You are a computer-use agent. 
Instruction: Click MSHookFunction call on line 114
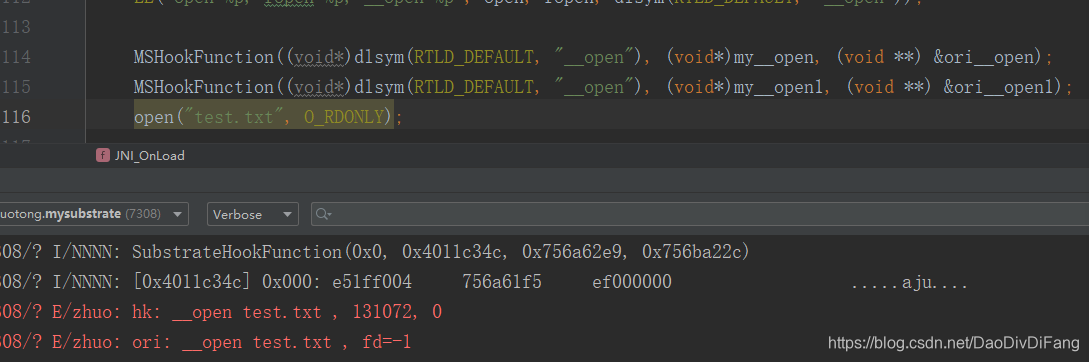point(204,57)
